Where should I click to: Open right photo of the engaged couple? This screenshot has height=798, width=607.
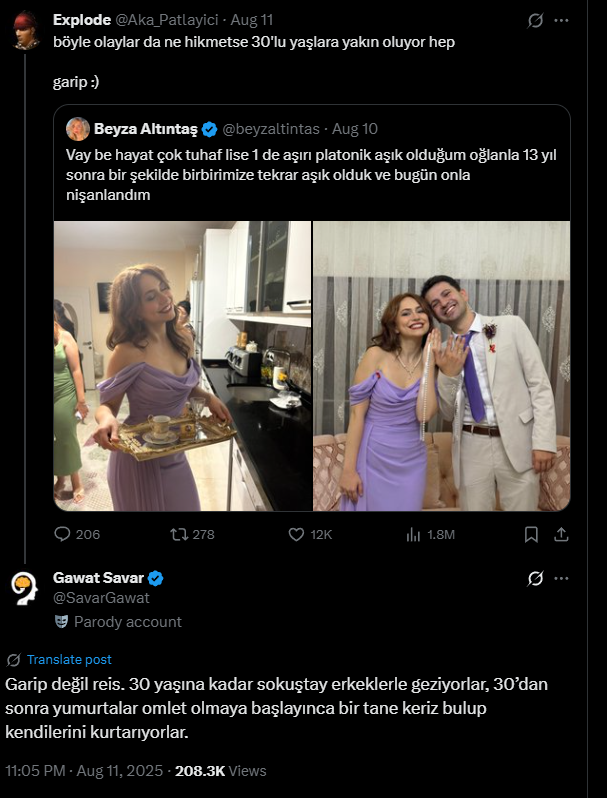[x=442, y=366]
